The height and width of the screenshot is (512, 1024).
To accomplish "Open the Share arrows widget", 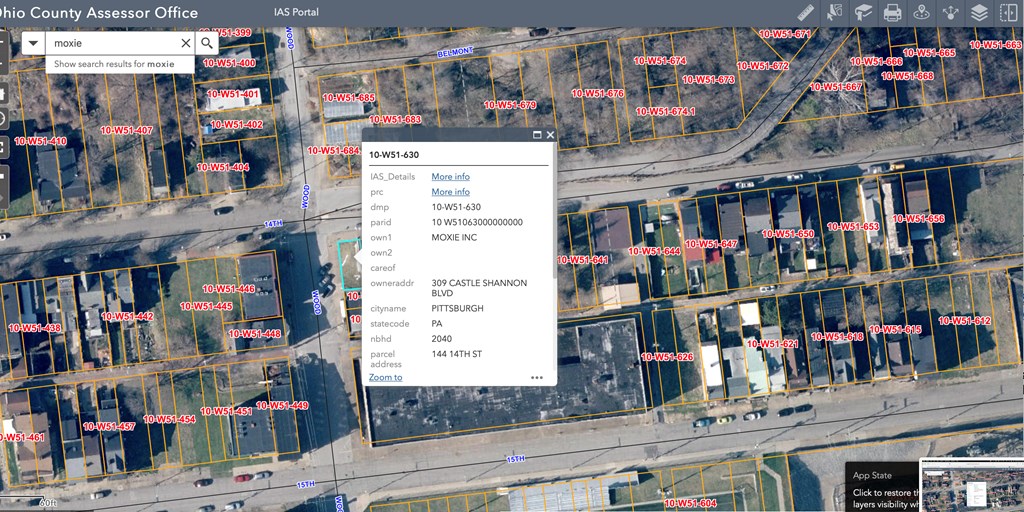I will tap(950, 13).
